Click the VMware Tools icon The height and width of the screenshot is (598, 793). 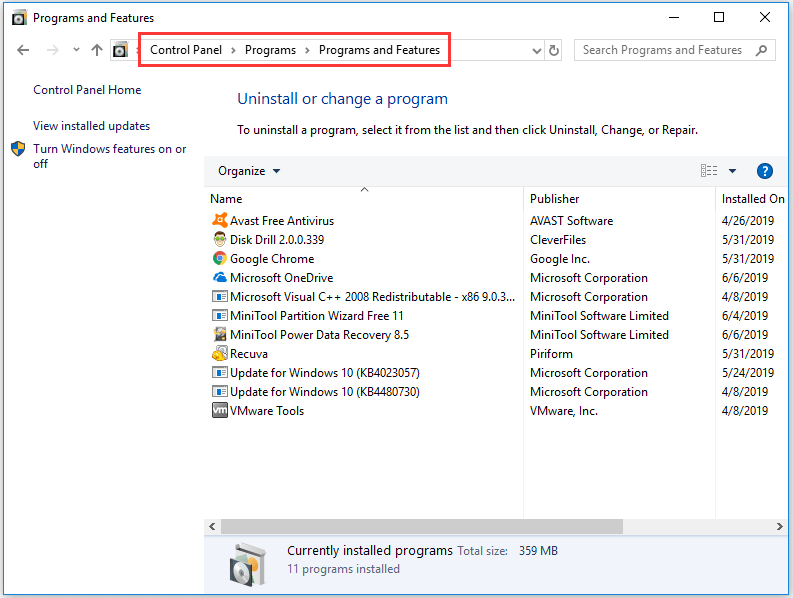pyautogui.click(x=220, y=411)
